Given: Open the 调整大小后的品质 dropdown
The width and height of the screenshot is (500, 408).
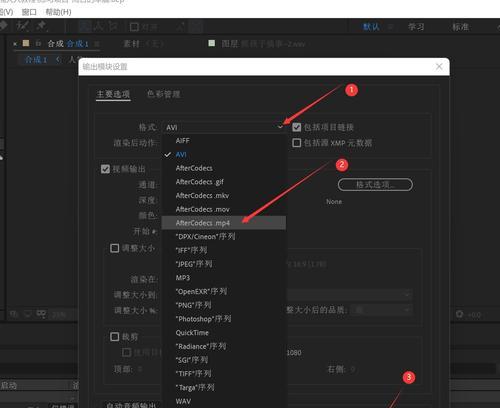Looking at the screenshot, I should coord(382,310).
